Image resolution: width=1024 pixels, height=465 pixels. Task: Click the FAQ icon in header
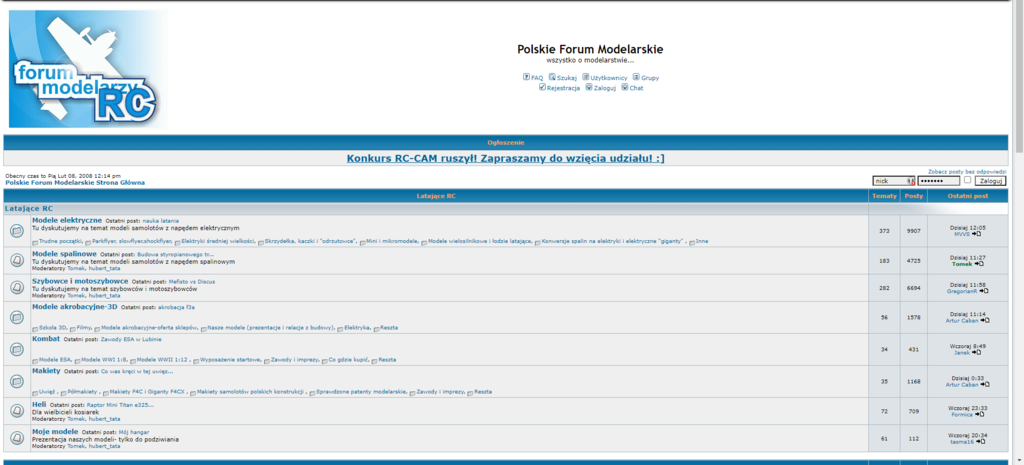point(526,77)
